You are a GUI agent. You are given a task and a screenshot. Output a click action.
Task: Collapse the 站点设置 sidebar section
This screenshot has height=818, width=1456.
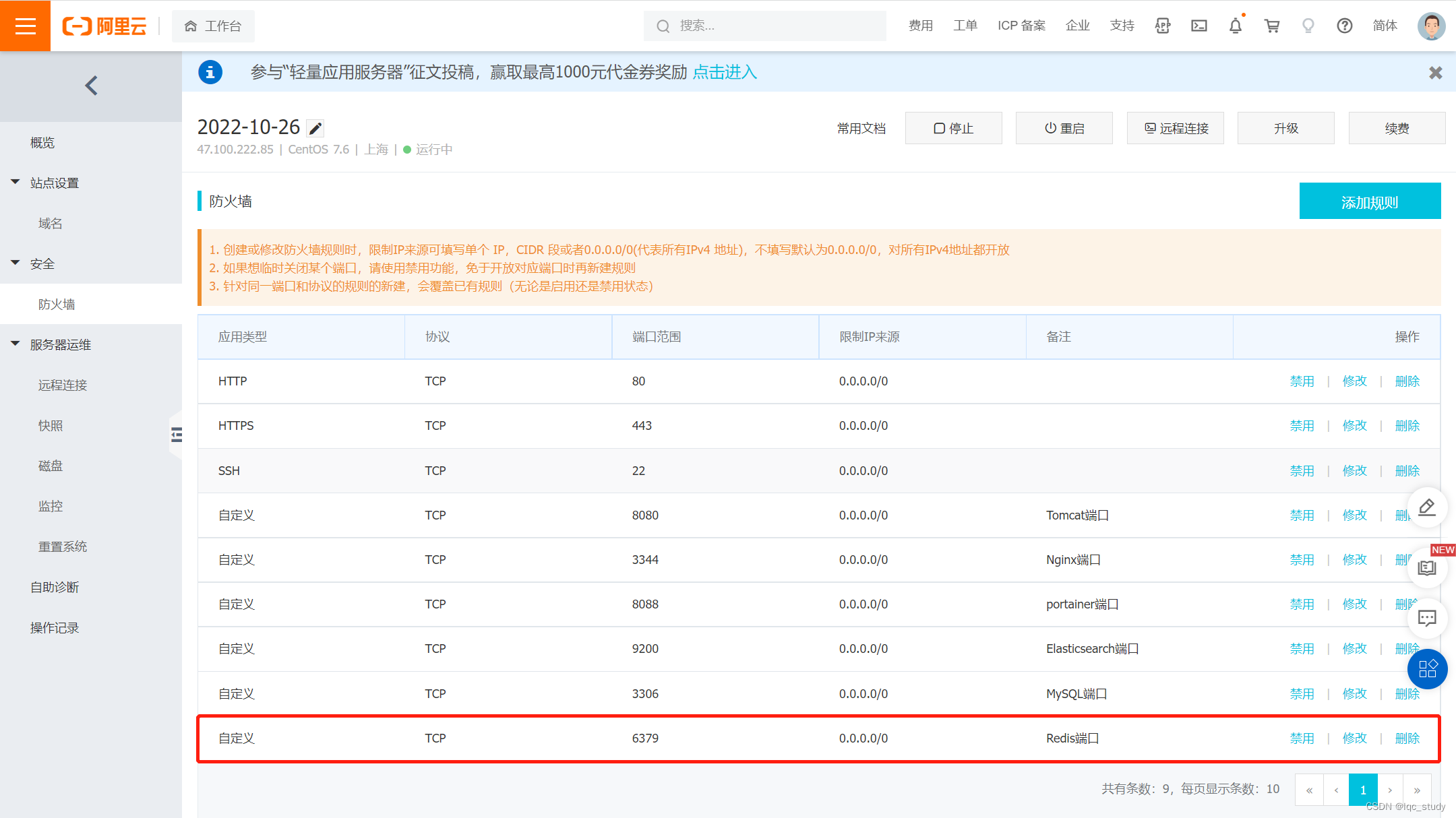click(x=16, y=182)
